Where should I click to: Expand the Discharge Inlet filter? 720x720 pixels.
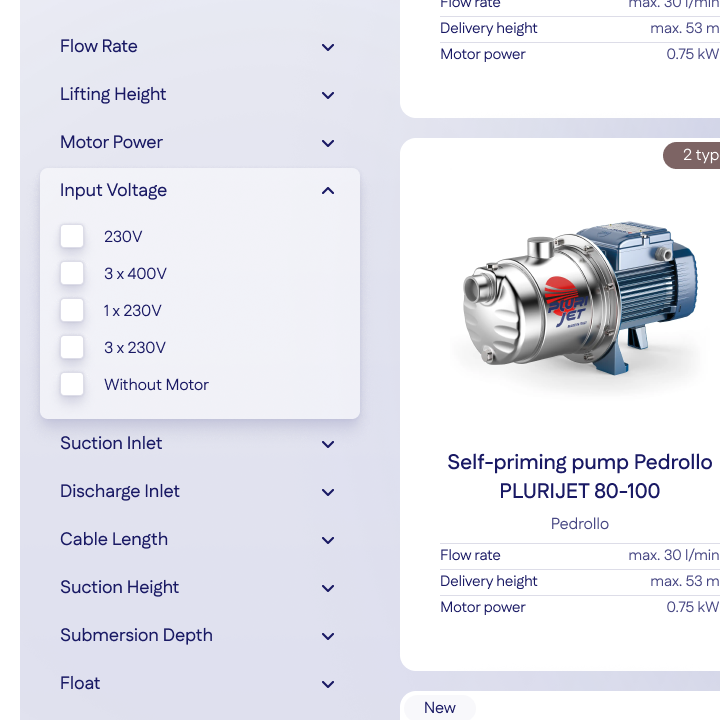(197, 491)
